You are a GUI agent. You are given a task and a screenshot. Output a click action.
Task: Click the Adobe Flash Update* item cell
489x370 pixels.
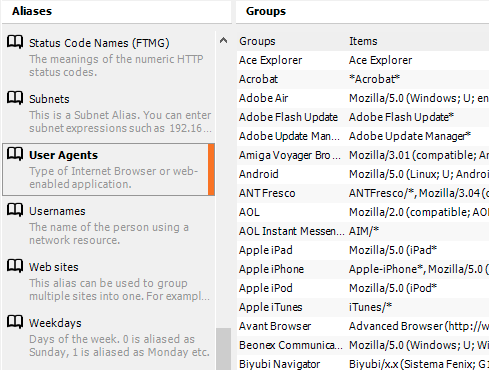point(401,117)
